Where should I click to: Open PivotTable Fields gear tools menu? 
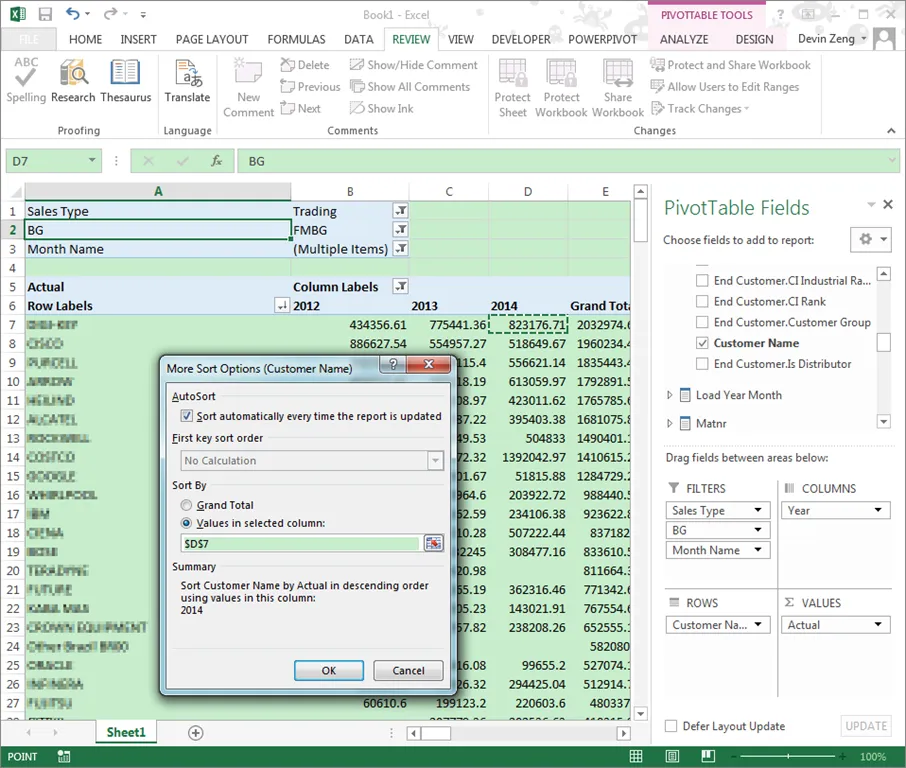coord(871,239)
